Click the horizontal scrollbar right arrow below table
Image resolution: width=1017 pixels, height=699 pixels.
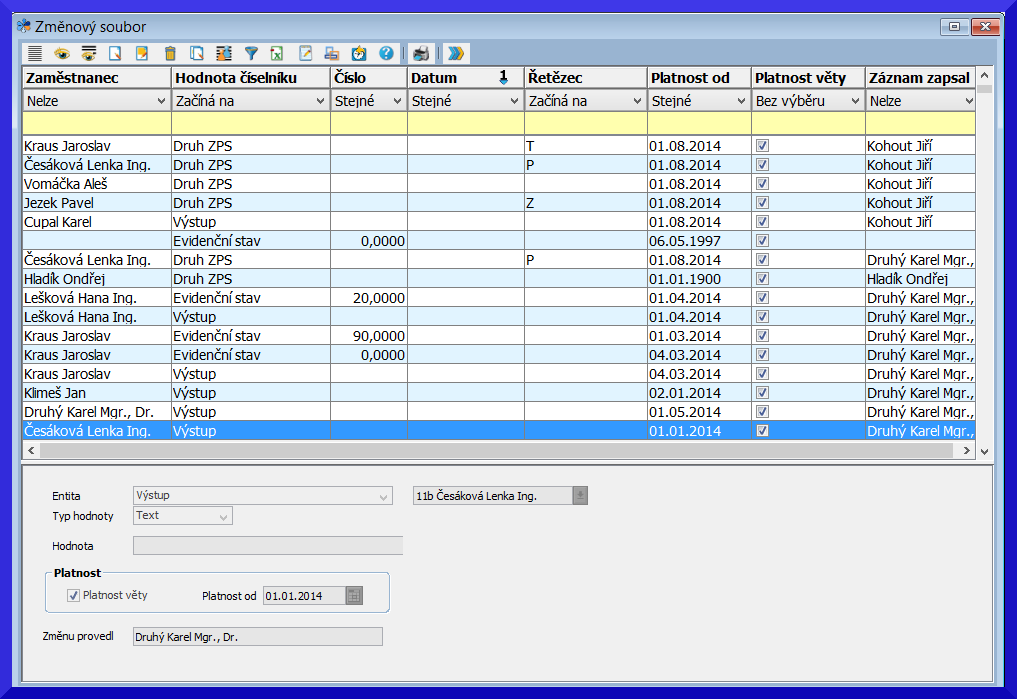(967, 451)
